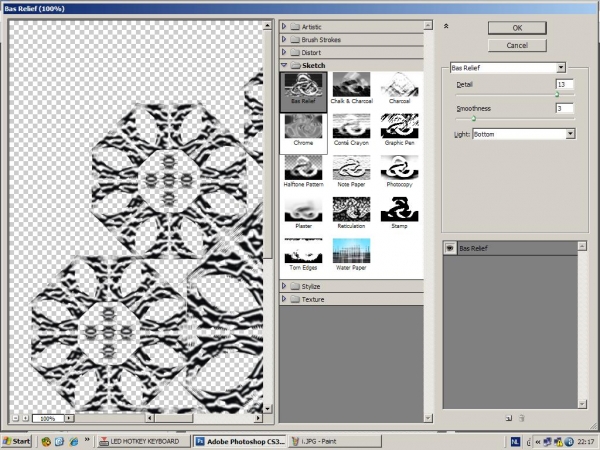
Task: Adjust the Detail slider handle
Action: [x=557, y=94]
